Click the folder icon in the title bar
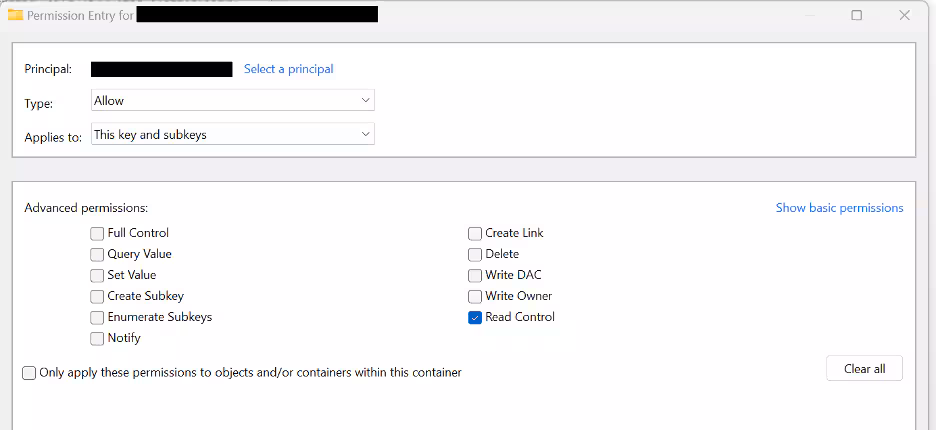 15,15
